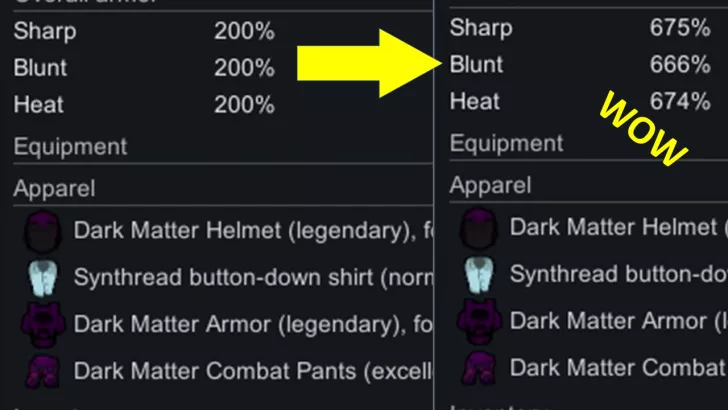
Task: Click the big yellow arrow graphic
Action: tap(369, 64)
